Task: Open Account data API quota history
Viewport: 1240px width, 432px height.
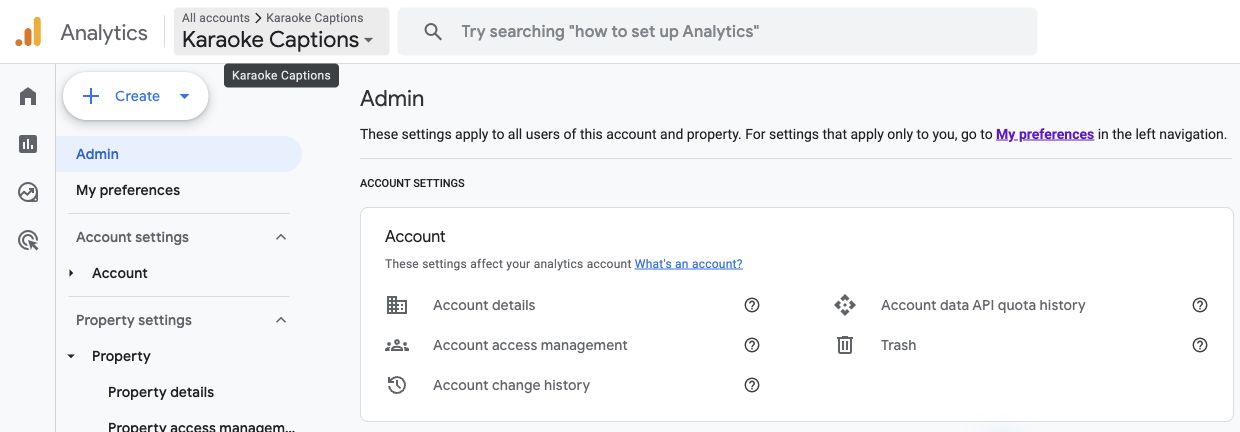Action: tap(983, 305)
